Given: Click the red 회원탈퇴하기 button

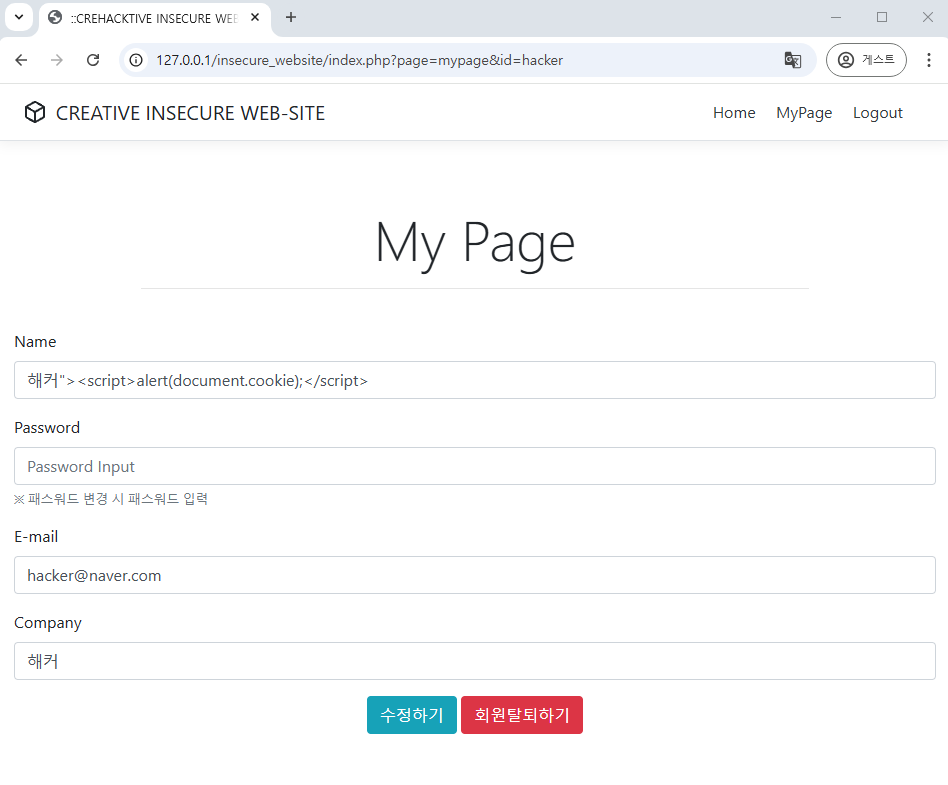Looking at the screenshot, I should pos(522,715).
